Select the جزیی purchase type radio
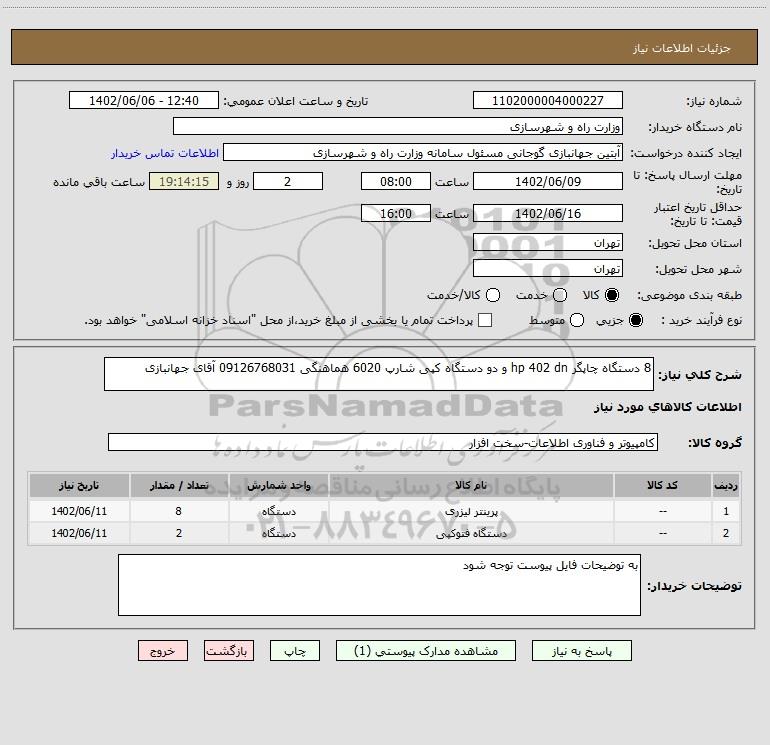 point(636,320)
